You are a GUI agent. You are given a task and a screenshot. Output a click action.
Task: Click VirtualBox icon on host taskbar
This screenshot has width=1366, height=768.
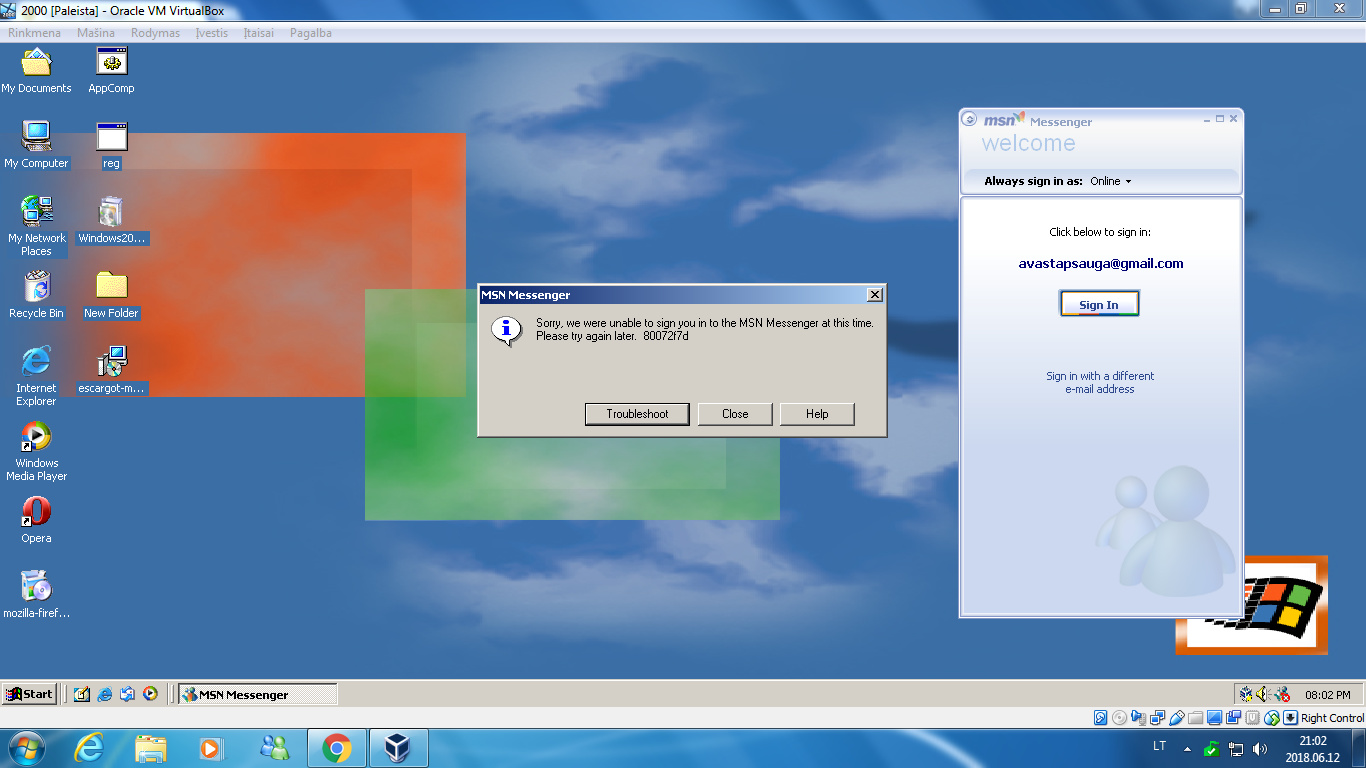point(399,748)
